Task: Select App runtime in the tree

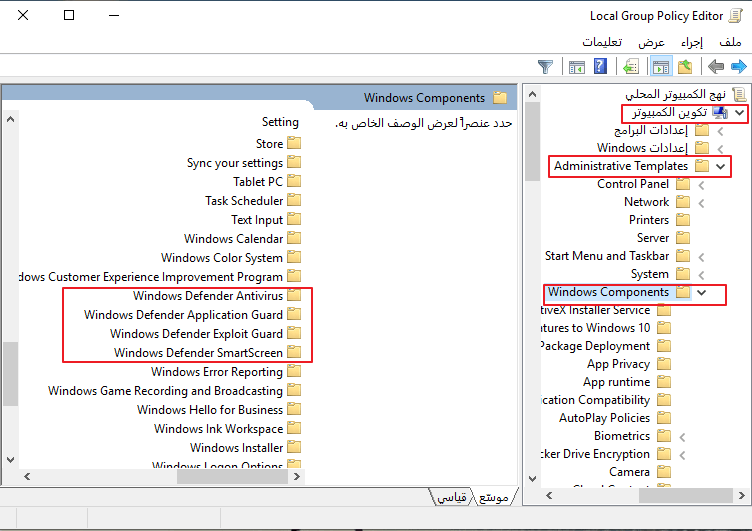Action: coord(626,382)
